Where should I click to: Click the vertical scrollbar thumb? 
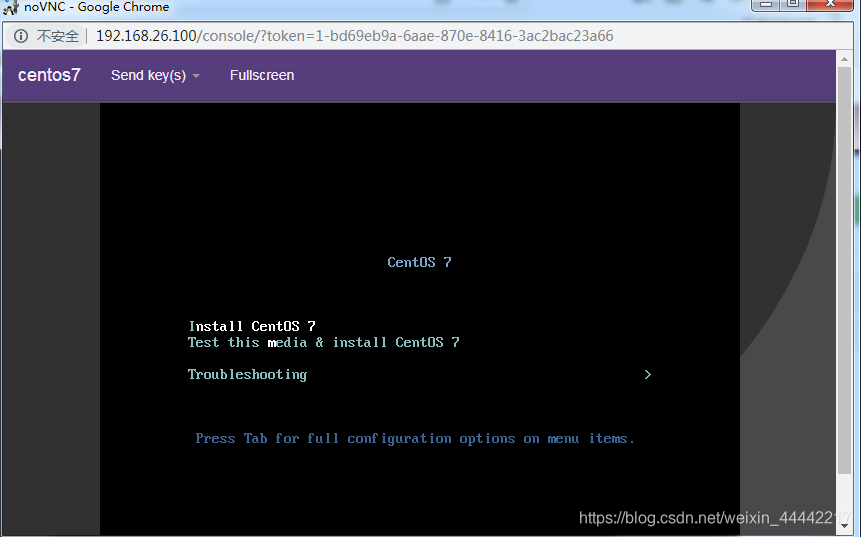click(x=845, y=270)
